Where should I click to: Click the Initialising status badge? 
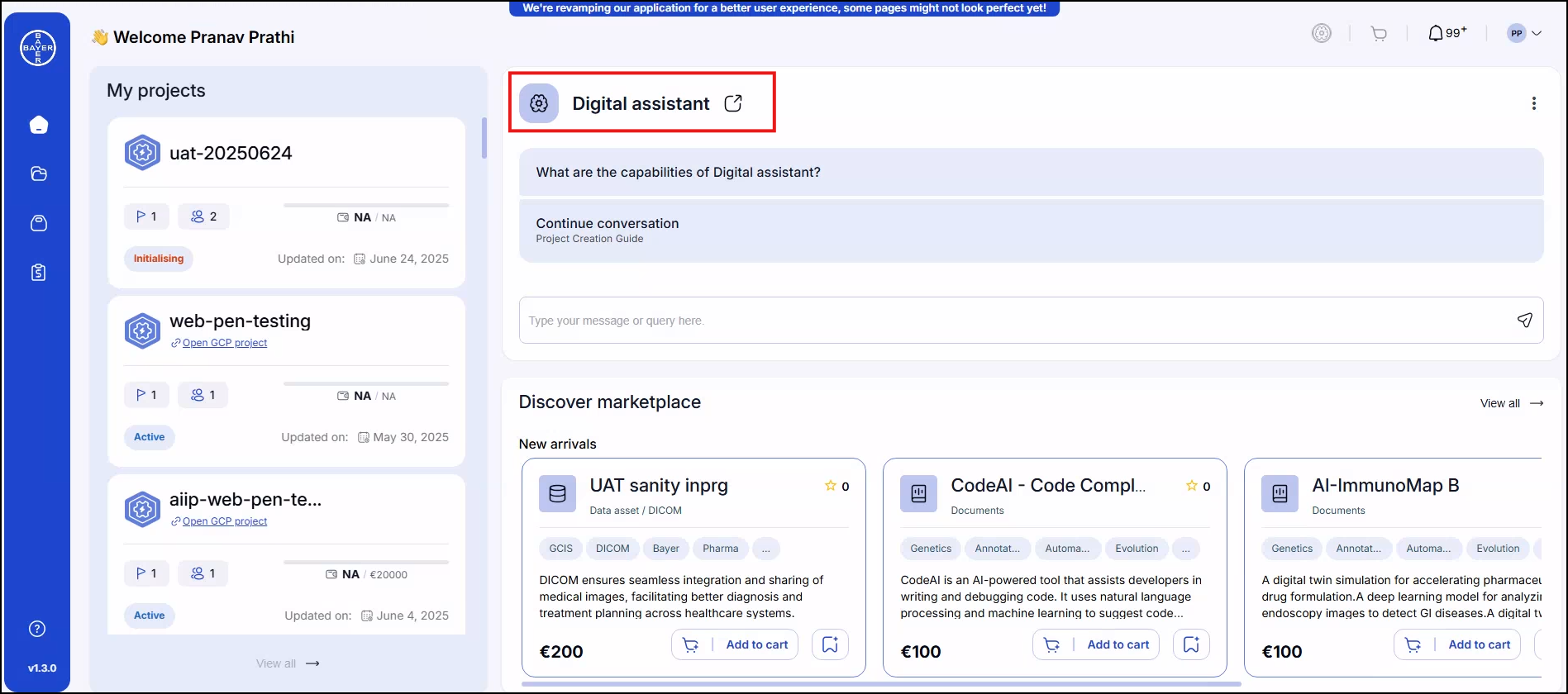pos(159,259)
